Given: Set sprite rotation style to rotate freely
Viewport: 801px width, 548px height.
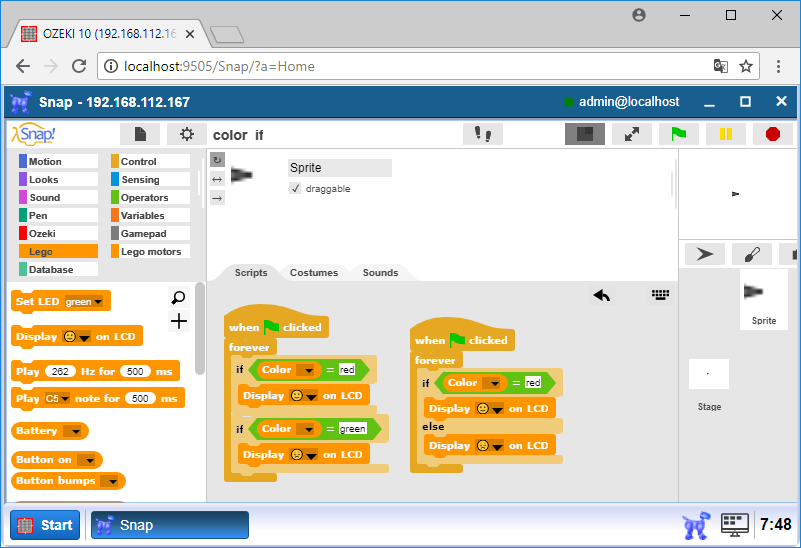Looking at the screenshot, I should point(217,160).
